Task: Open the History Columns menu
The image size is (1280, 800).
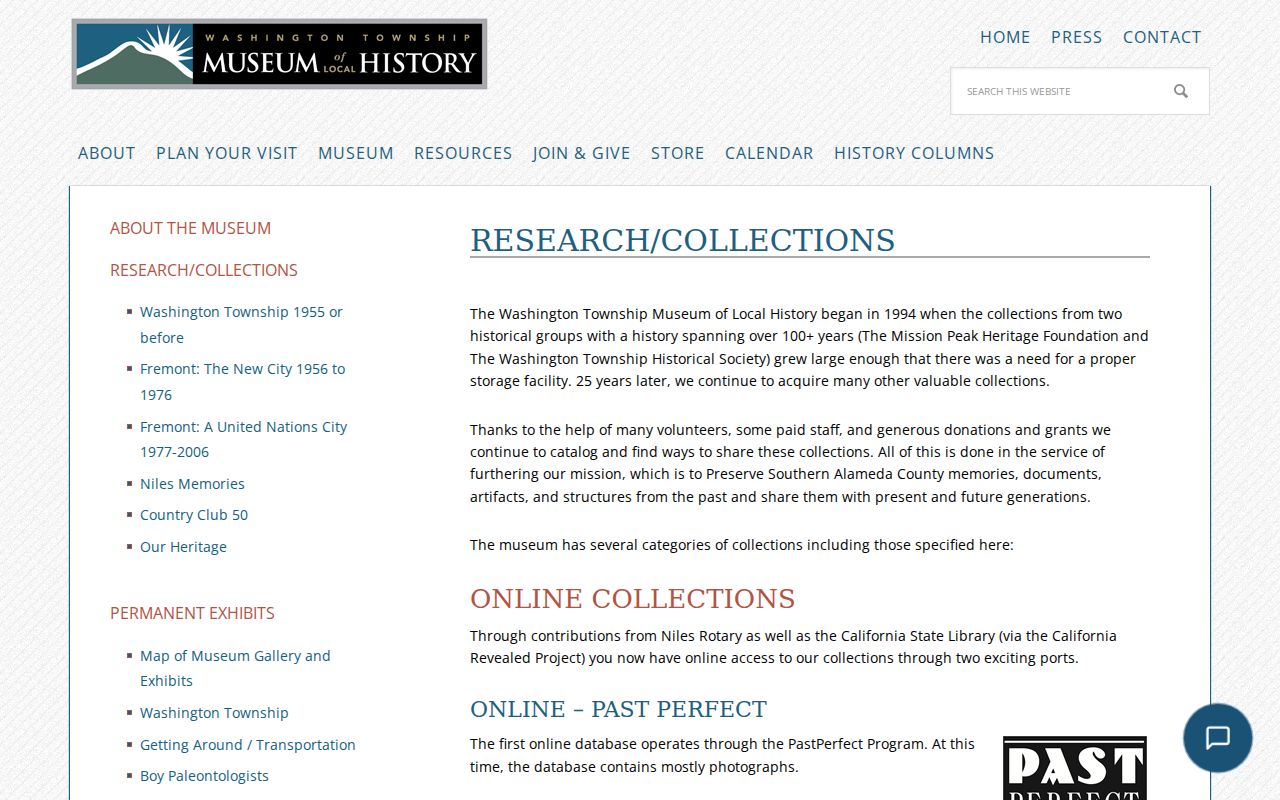Action: point(914,153)
